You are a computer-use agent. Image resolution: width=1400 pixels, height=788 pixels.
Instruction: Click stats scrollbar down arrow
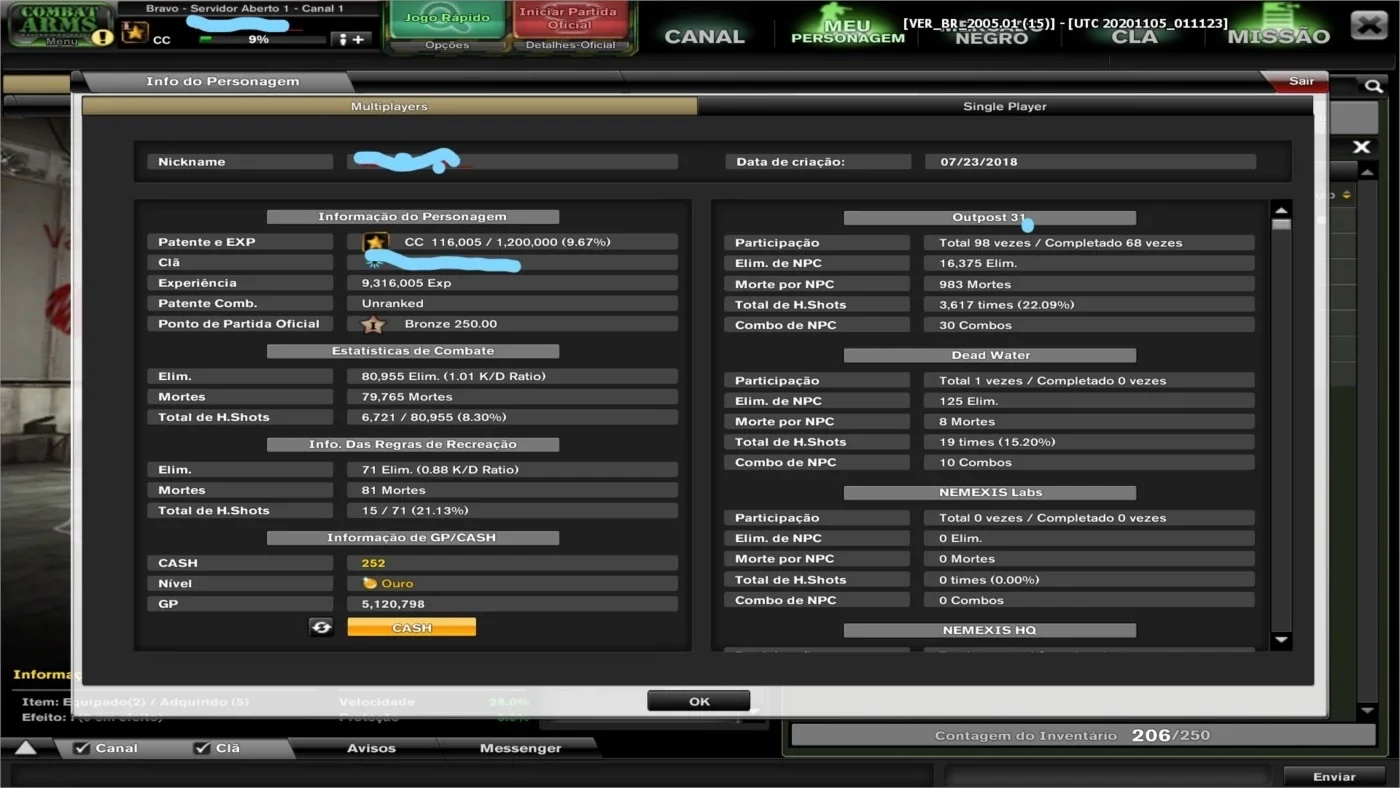coord(1281,640)
